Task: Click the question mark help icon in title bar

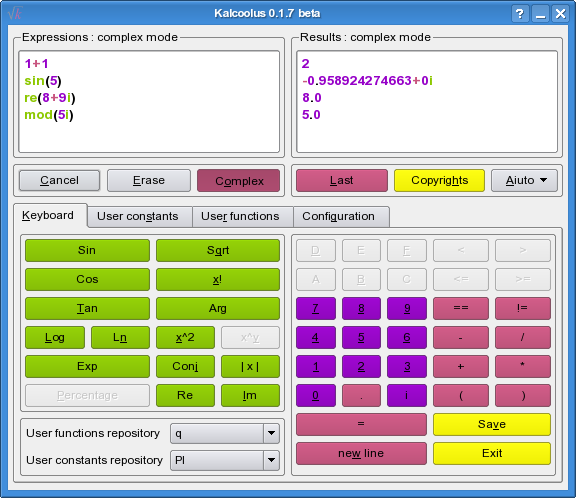Action: (x=520, y=14)
